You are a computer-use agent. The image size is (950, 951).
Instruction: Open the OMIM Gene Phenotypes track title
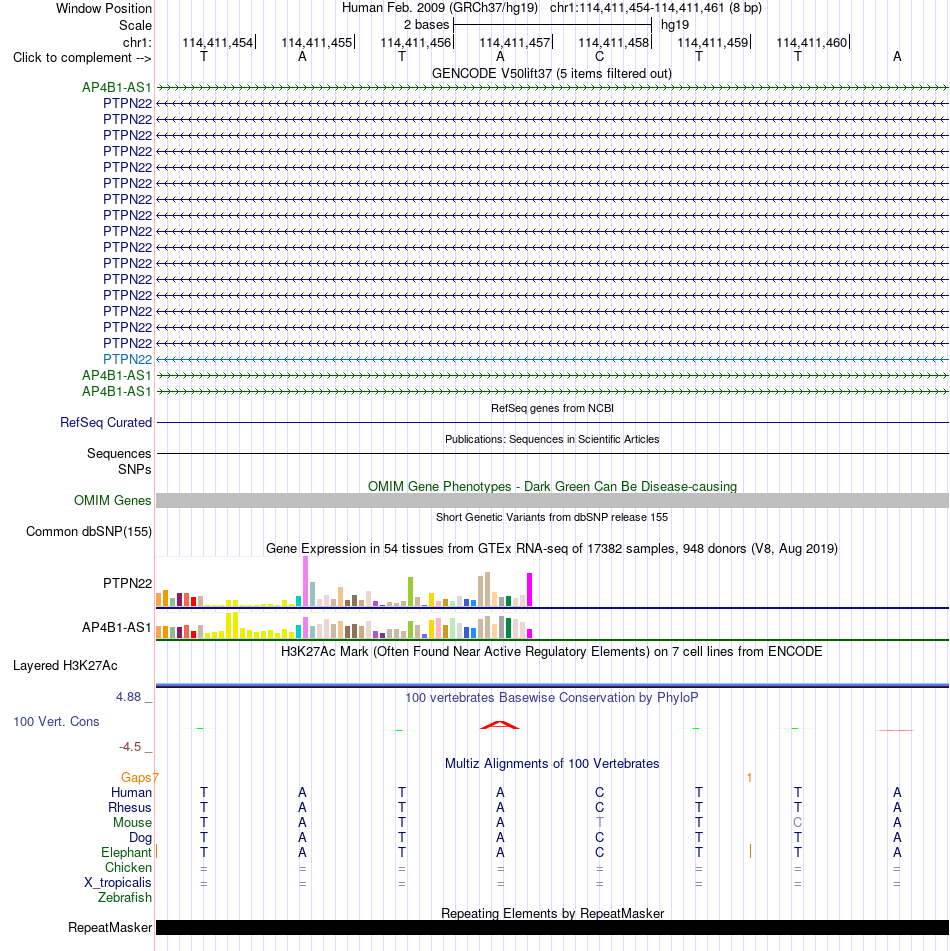click(552, 486)
